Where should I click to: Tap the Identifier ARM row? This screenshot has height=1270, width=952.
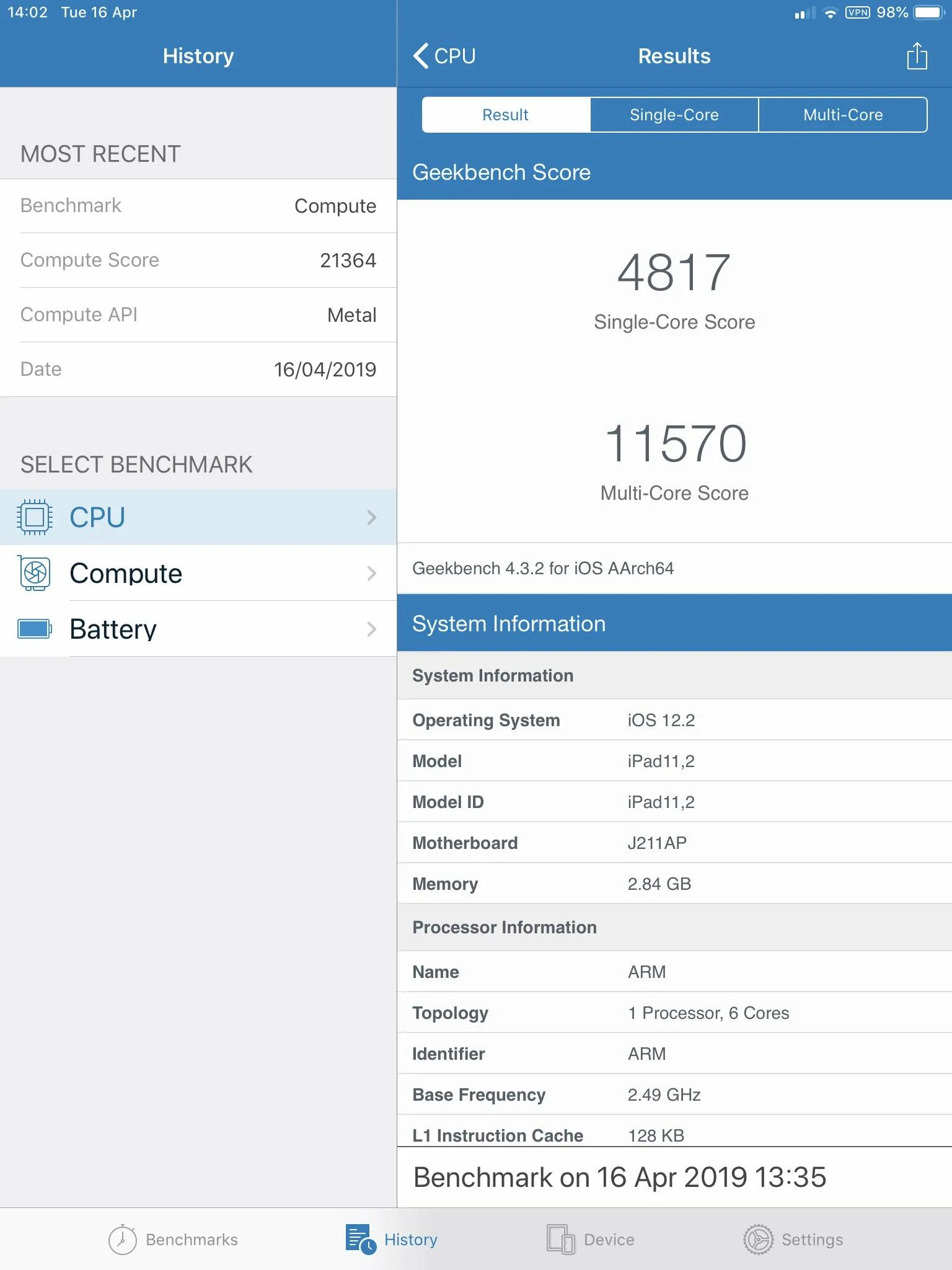[674, 1054]
